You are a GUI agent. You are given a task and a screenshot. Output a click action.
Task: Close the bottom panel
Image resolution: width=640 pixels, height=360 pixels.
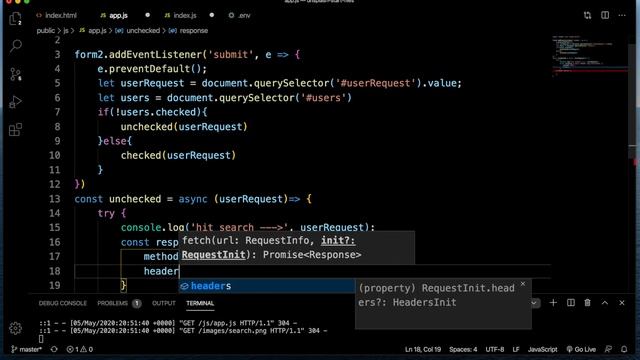[622, 303]
